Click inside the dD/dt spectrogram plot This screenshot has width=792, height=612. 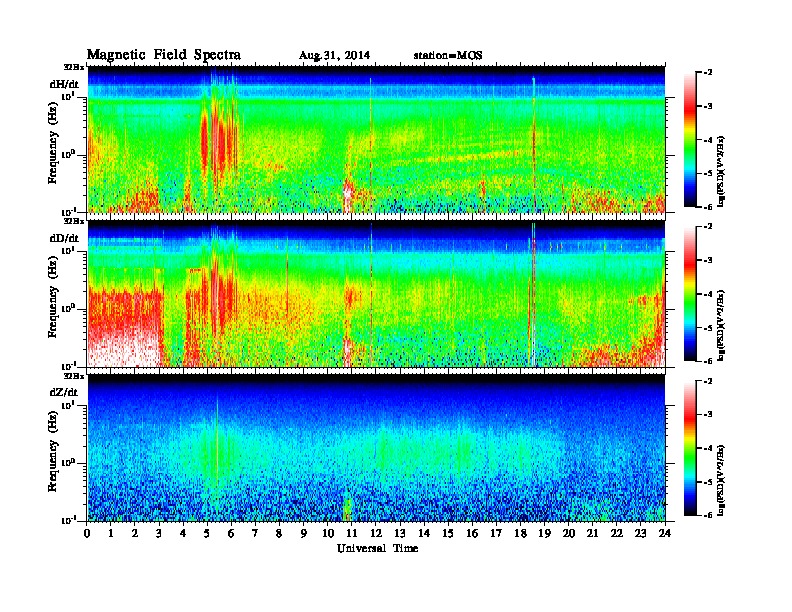pos(376,293)
